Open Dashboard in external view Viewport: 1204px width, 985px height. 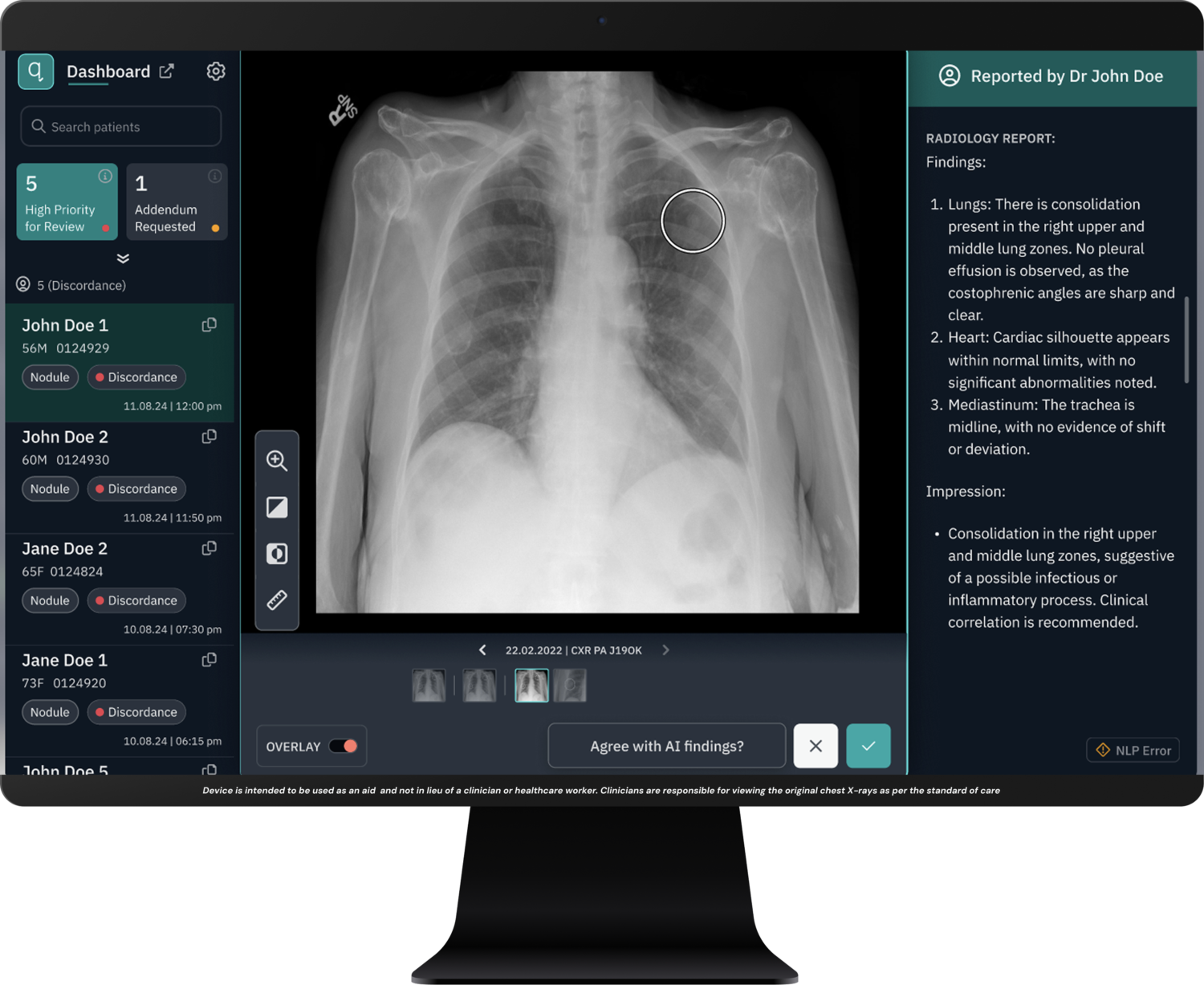(167, 71)
